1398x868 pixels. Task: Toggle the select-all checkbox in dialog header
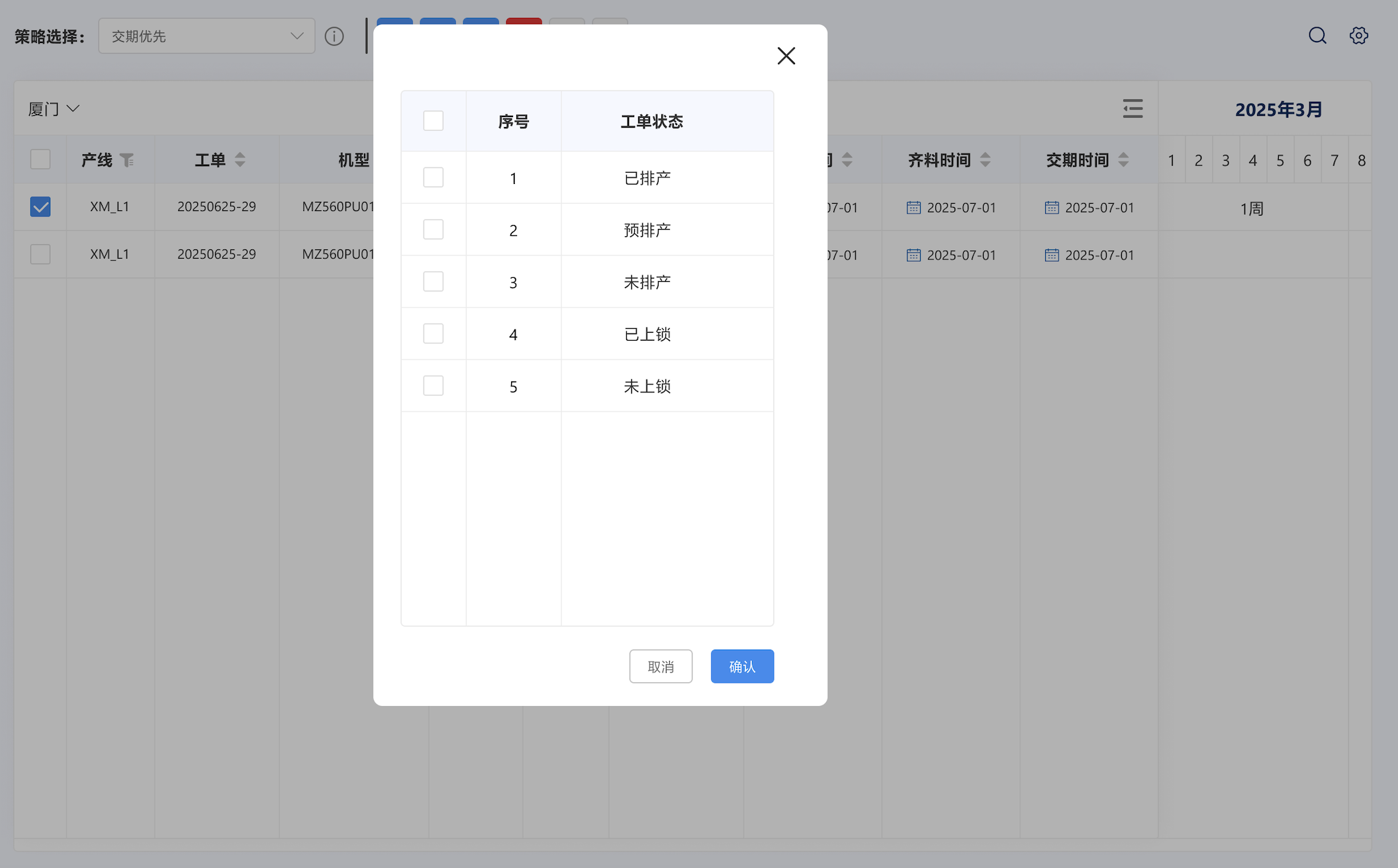(x=434, y=121)
